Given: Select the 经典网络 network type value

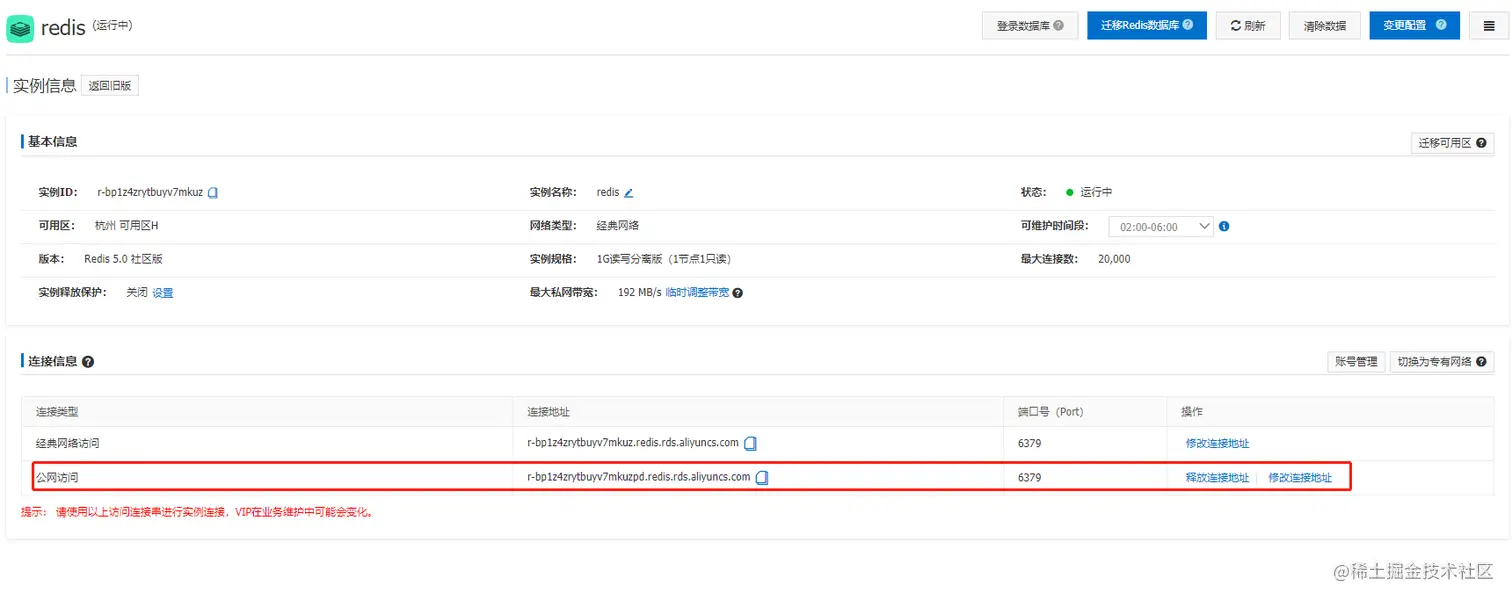Looking at the screenshot, I should [x=617, y=226].
